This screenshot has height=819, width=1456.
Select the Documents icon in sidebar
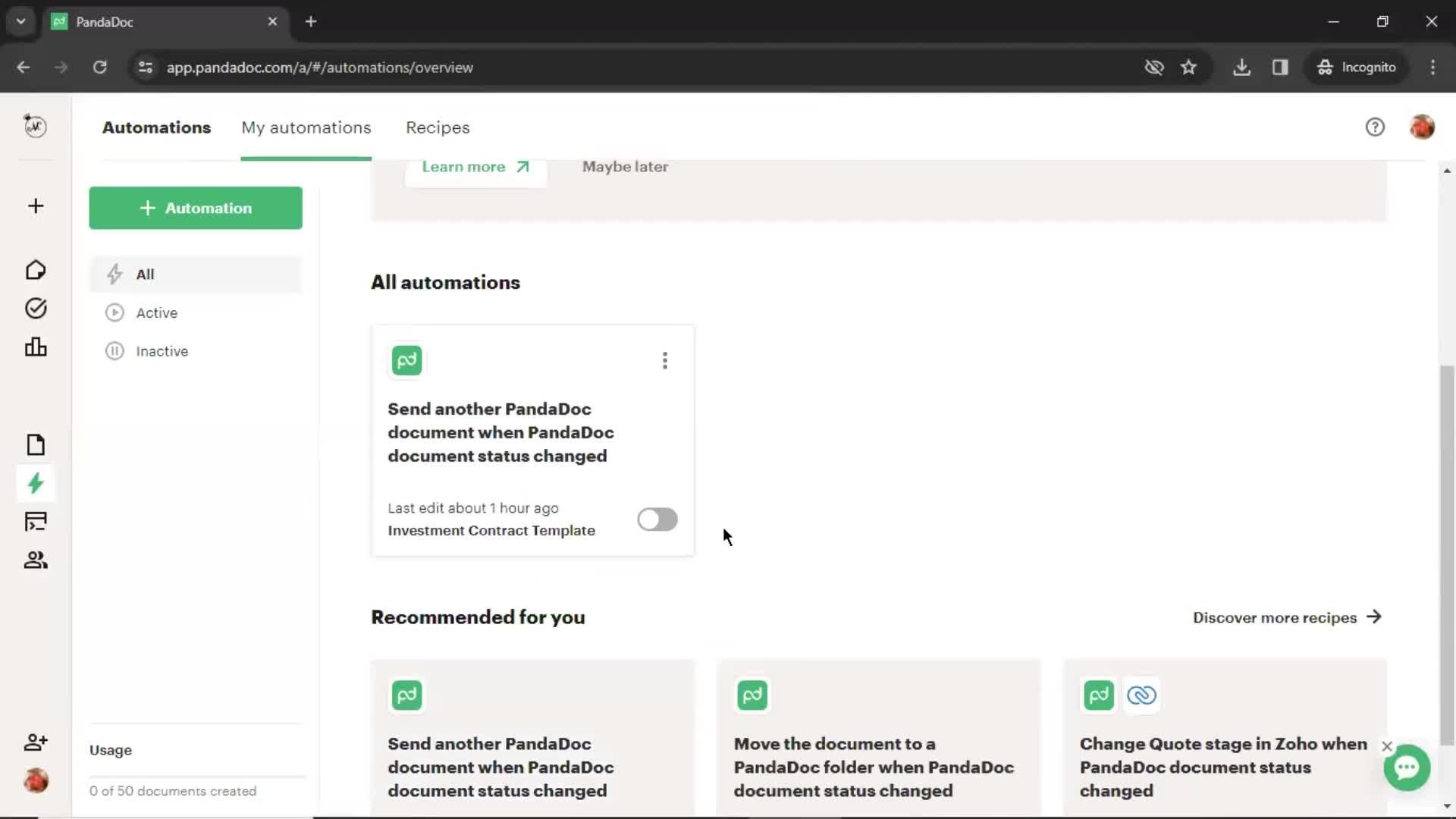[36, 444]
